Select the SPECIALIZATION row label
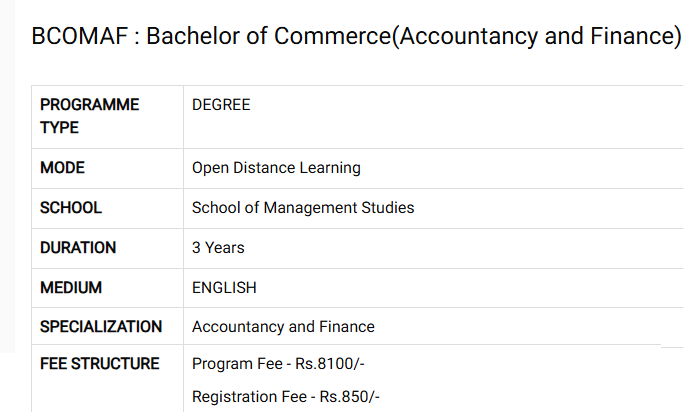The height and width of the screenshot is (412, 683). (101, 327)
